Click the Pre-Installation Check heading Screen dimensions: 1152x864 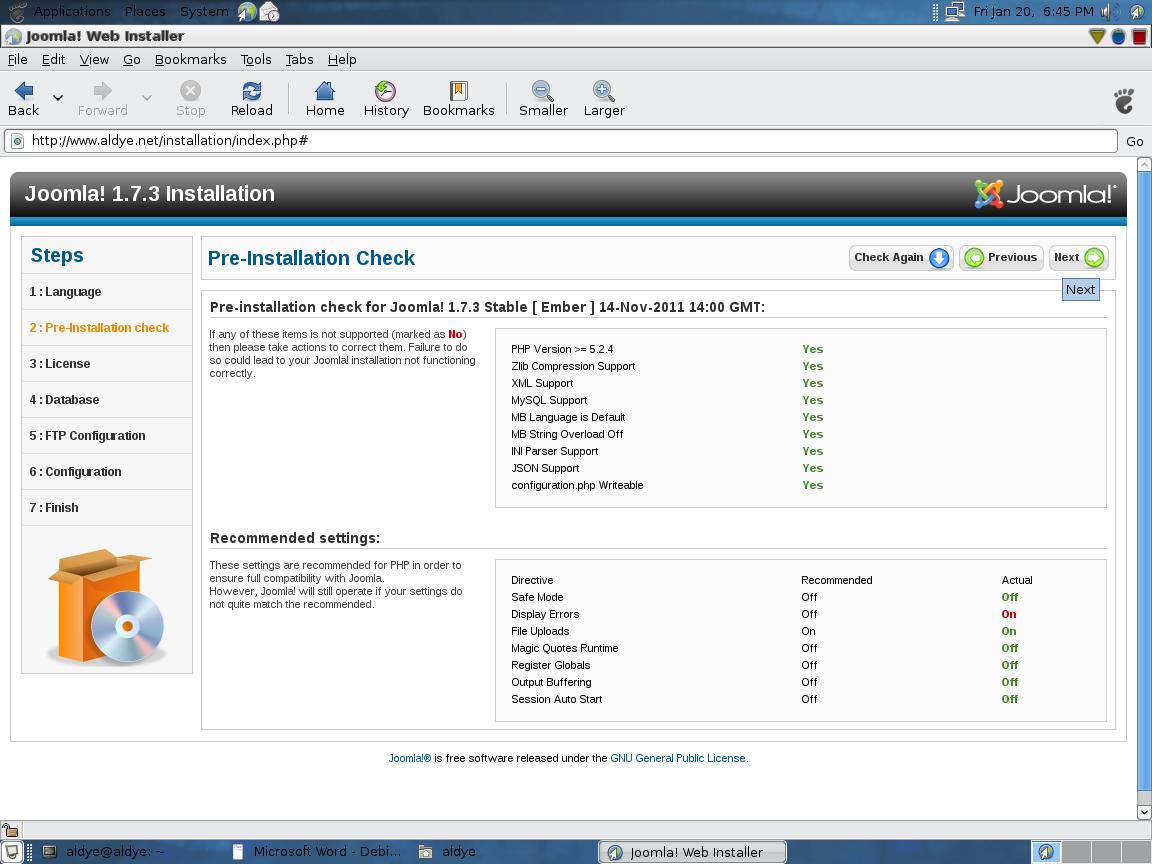tap(311, 258)
